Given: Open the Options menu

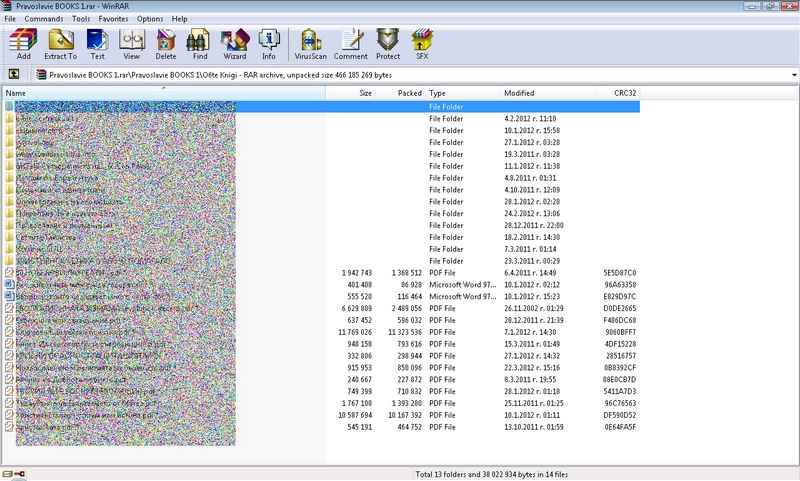Looking at the screenshot, I should coord(150,19).
